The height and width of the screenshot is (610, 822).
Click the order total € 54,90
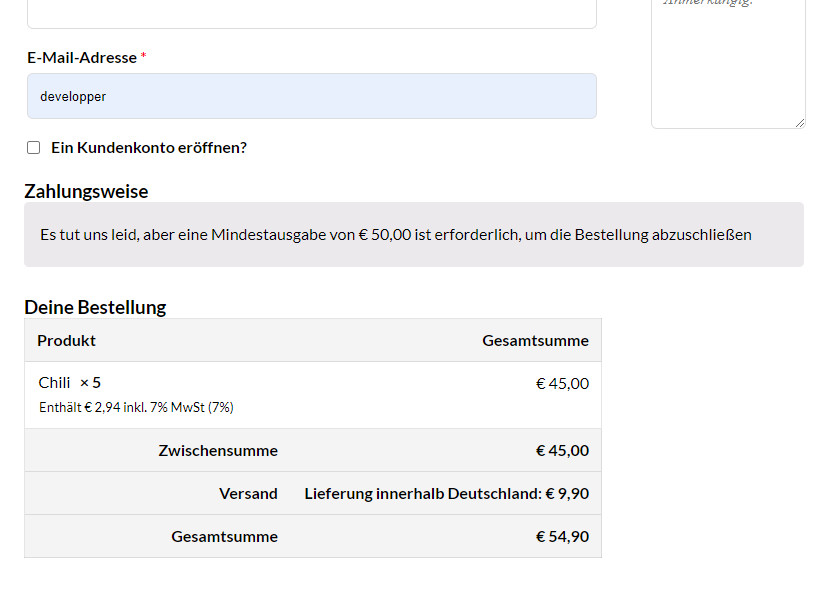[562, 536]
